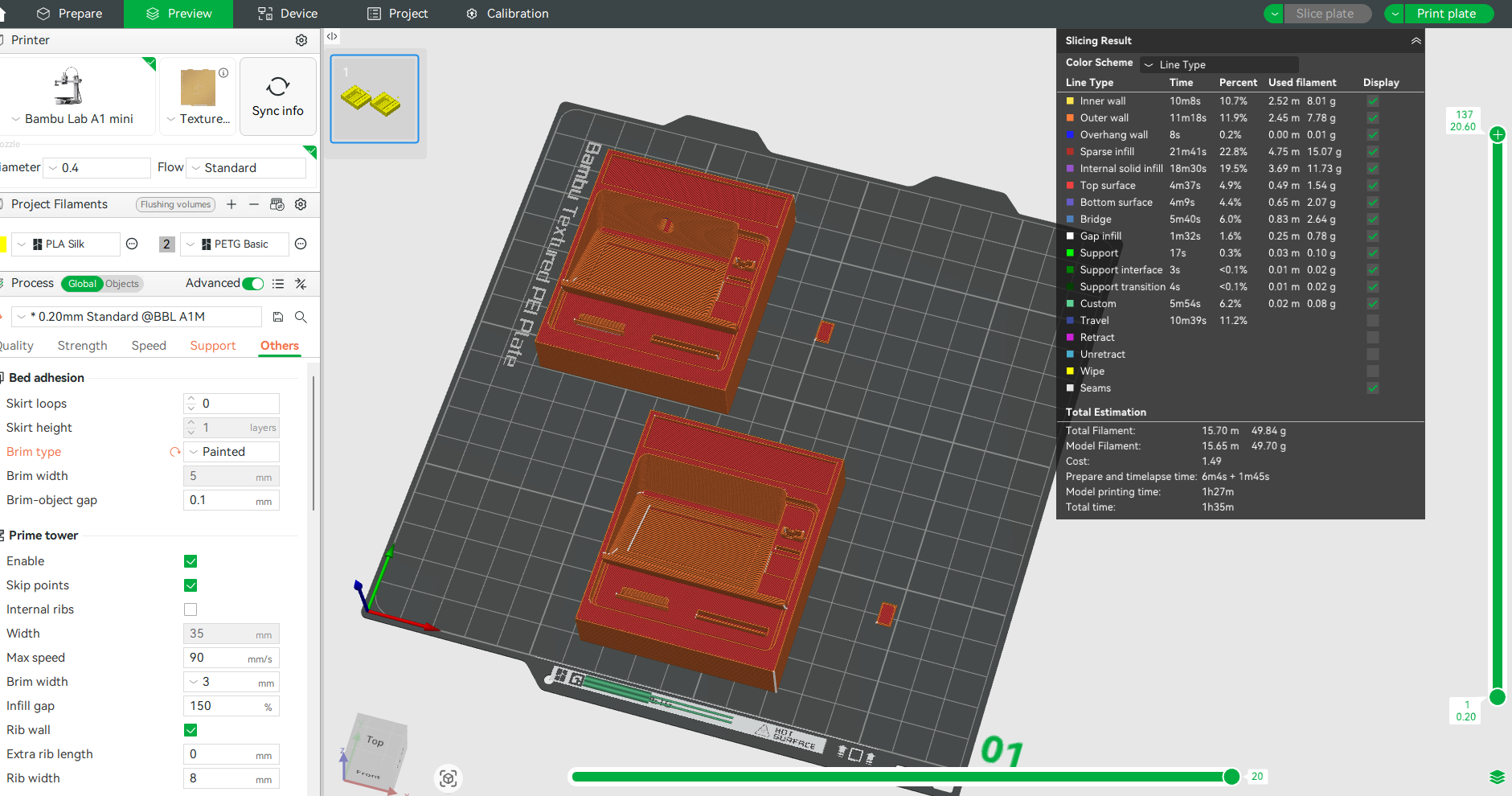Reset Brim type to default
Viewport: 1512px width, 796px height.
174,452
